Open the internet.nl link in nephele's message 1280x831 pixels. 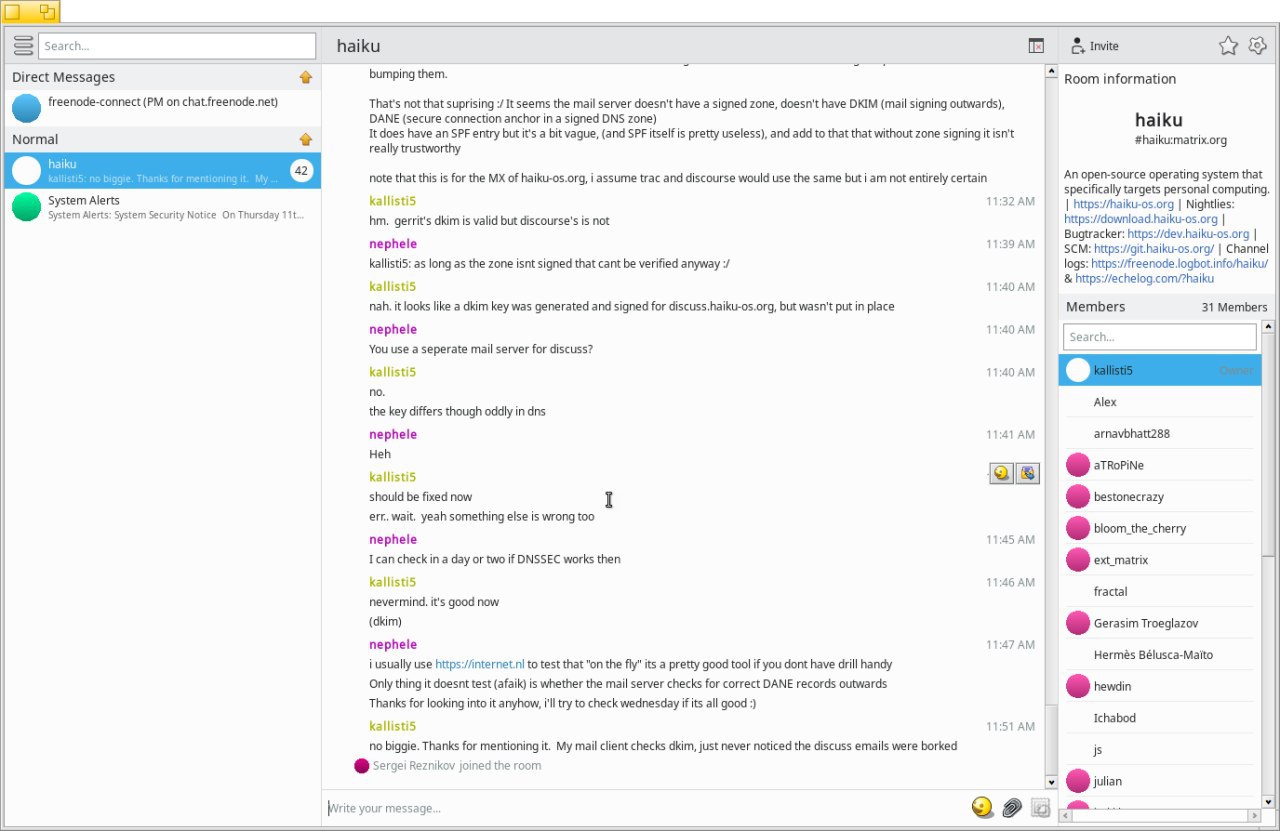479,664
